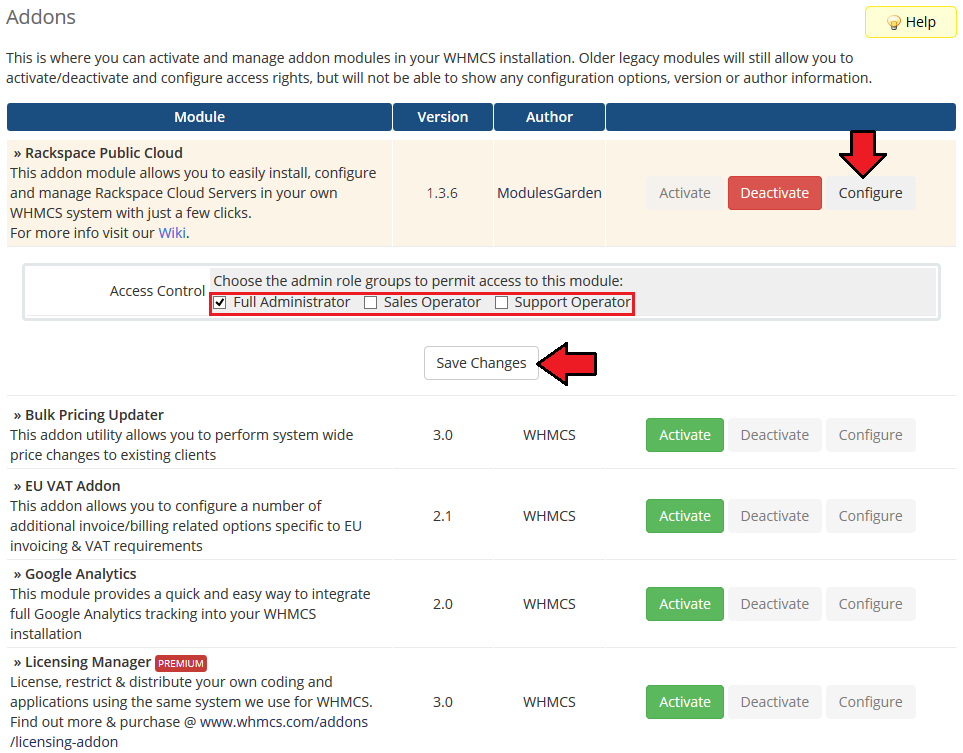Image resolution: width=963 pixels, height=753 pixels.
Task: Tick the Support Operator checkbox
Action: point(502,303)
